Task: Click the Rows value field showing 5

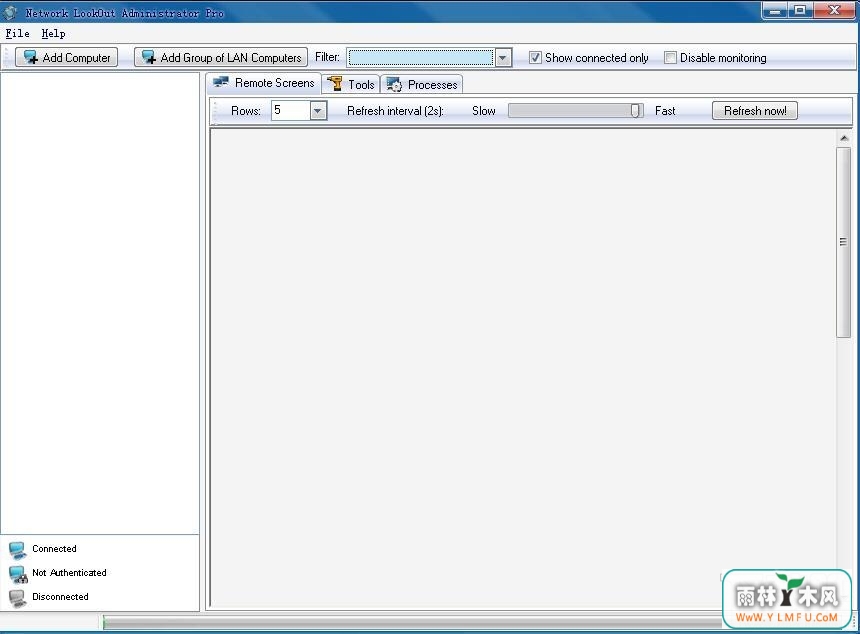Action: click(291, 111)
